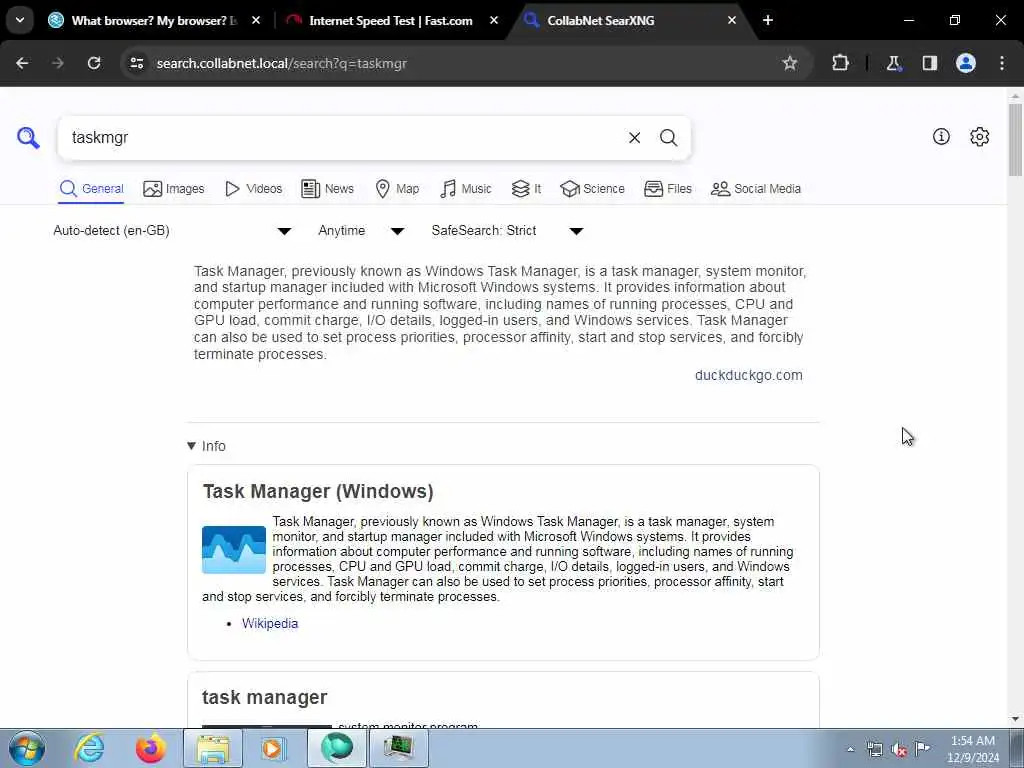
Task: Close the Fast.com tab
Action: (x=494, y=20)
